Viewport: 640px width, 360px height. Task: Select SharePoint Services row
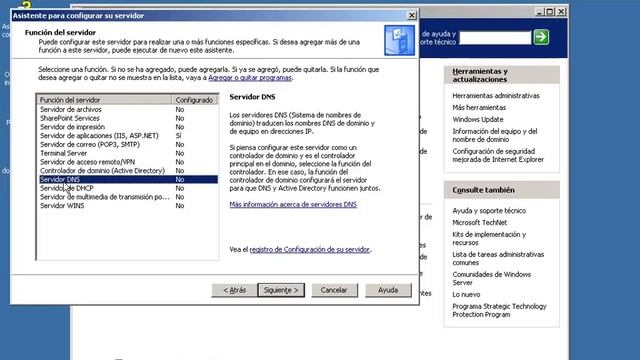coord(128,118)
